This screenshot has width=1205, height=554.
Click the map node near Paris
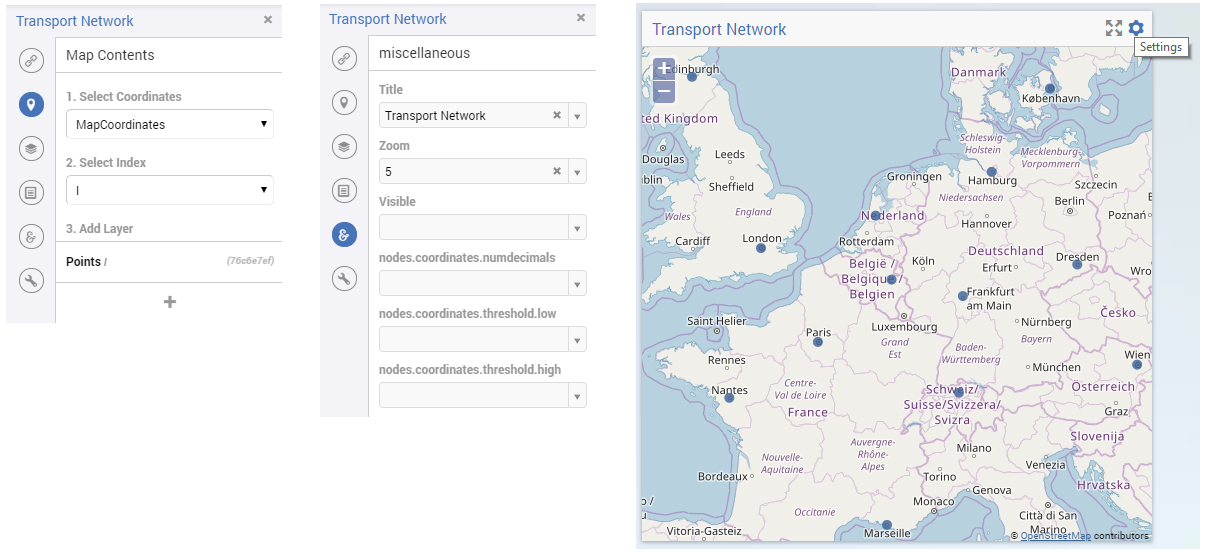(x=817, y=342)
